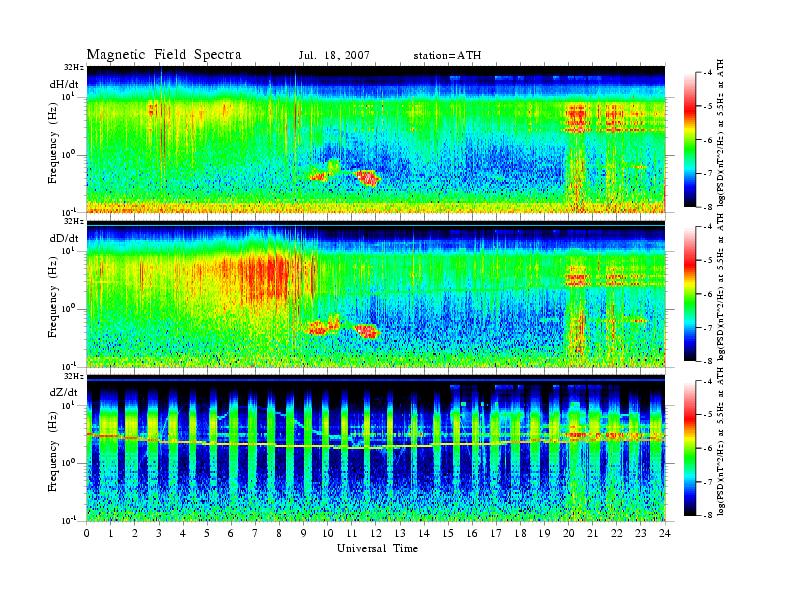
Task: Click the "32Hz" label above the dZ/dt panel
Action: [x=74, y=376]
